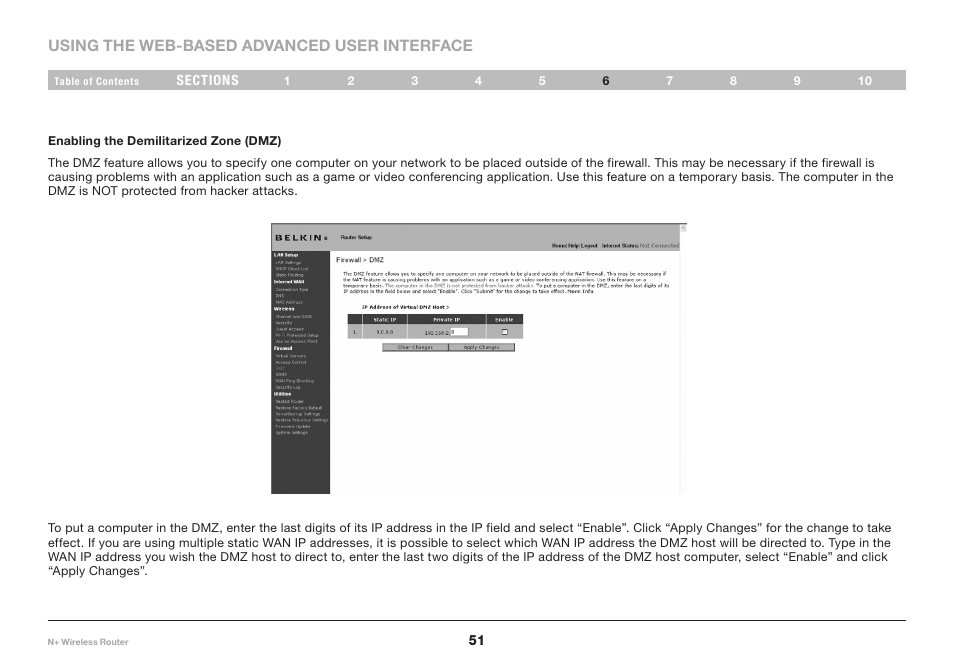
Task: Open Restore Factory Default in sidebar
Action: tap(299, 408)
